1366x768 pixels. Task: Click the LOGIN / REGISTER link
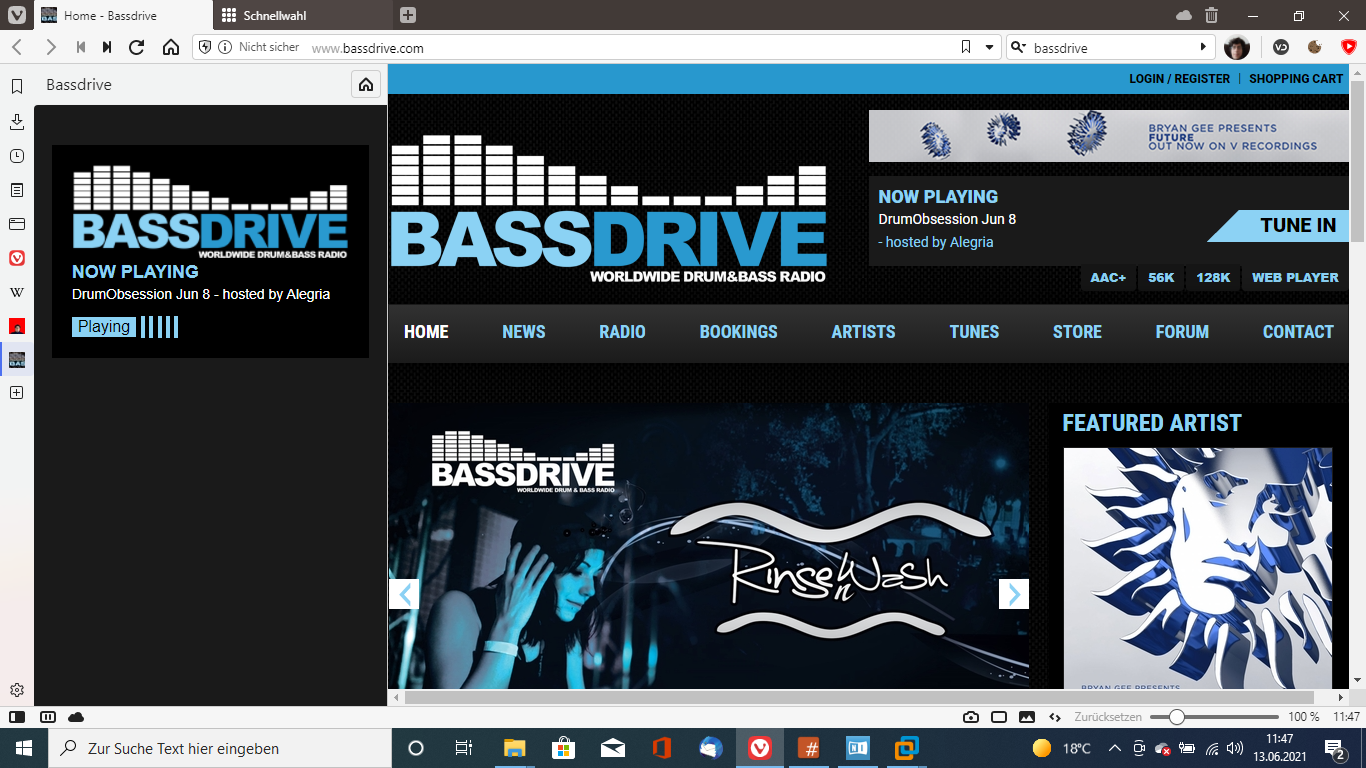(1179, 79)
